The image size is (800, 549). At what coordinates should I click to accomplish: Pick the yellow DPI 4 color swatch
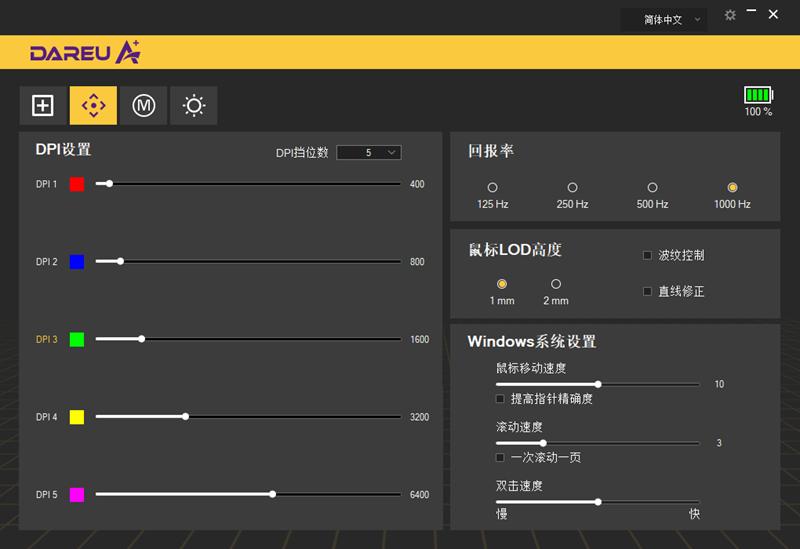pyautogui.click(x=77, y=417)
